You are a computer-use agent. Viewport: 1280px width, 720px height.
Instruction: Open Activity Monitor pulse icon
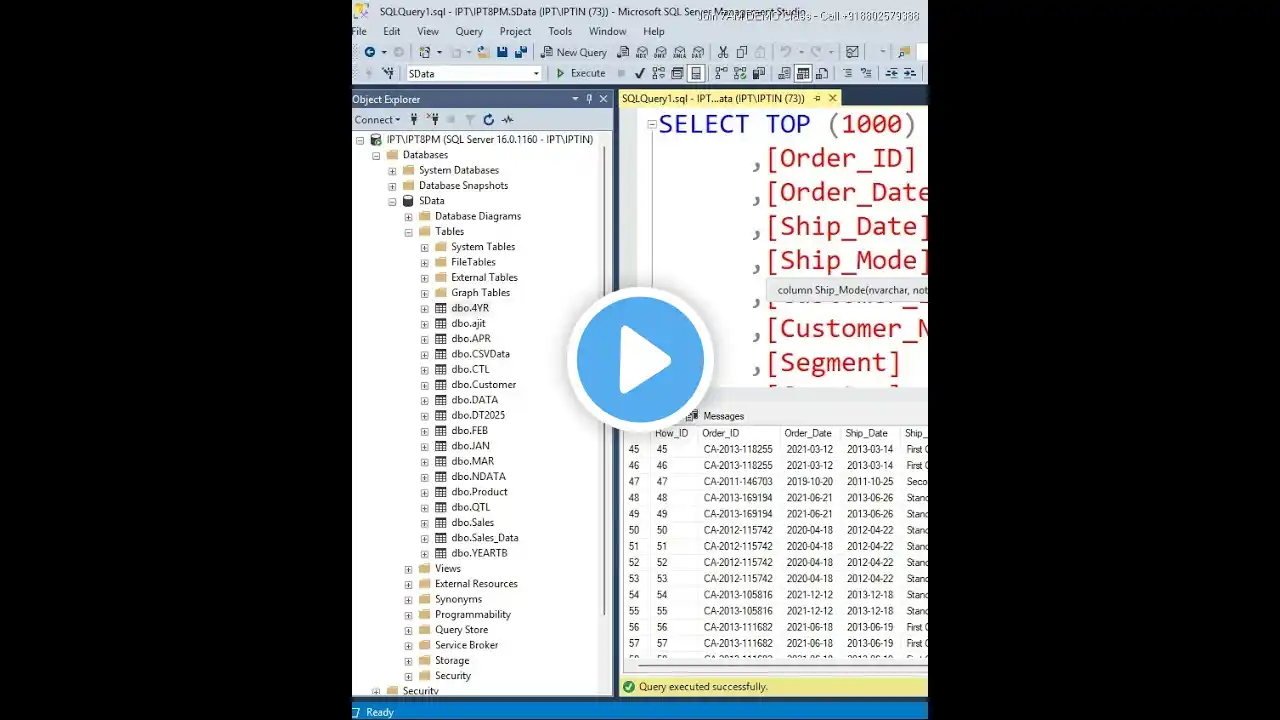click(507, 120)
